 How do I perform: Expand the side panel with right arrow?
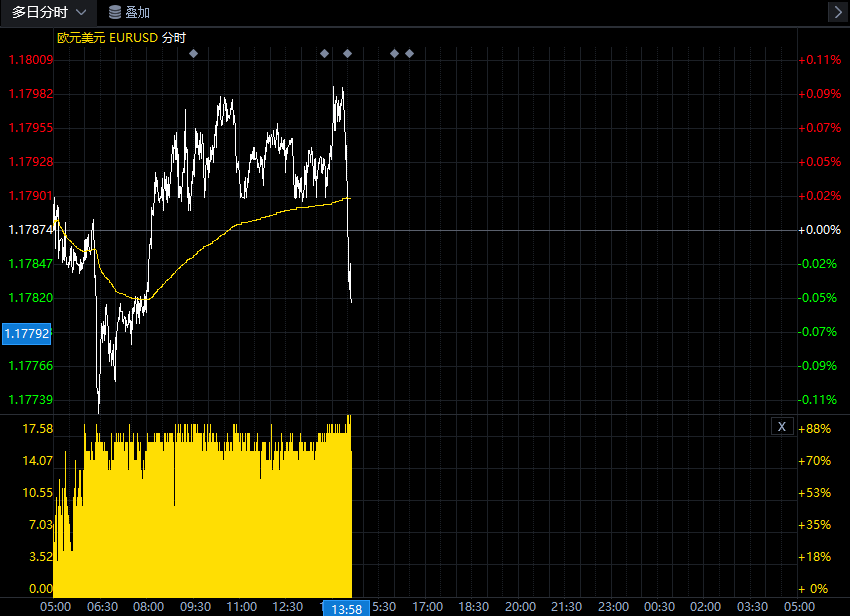pos(837,12)
